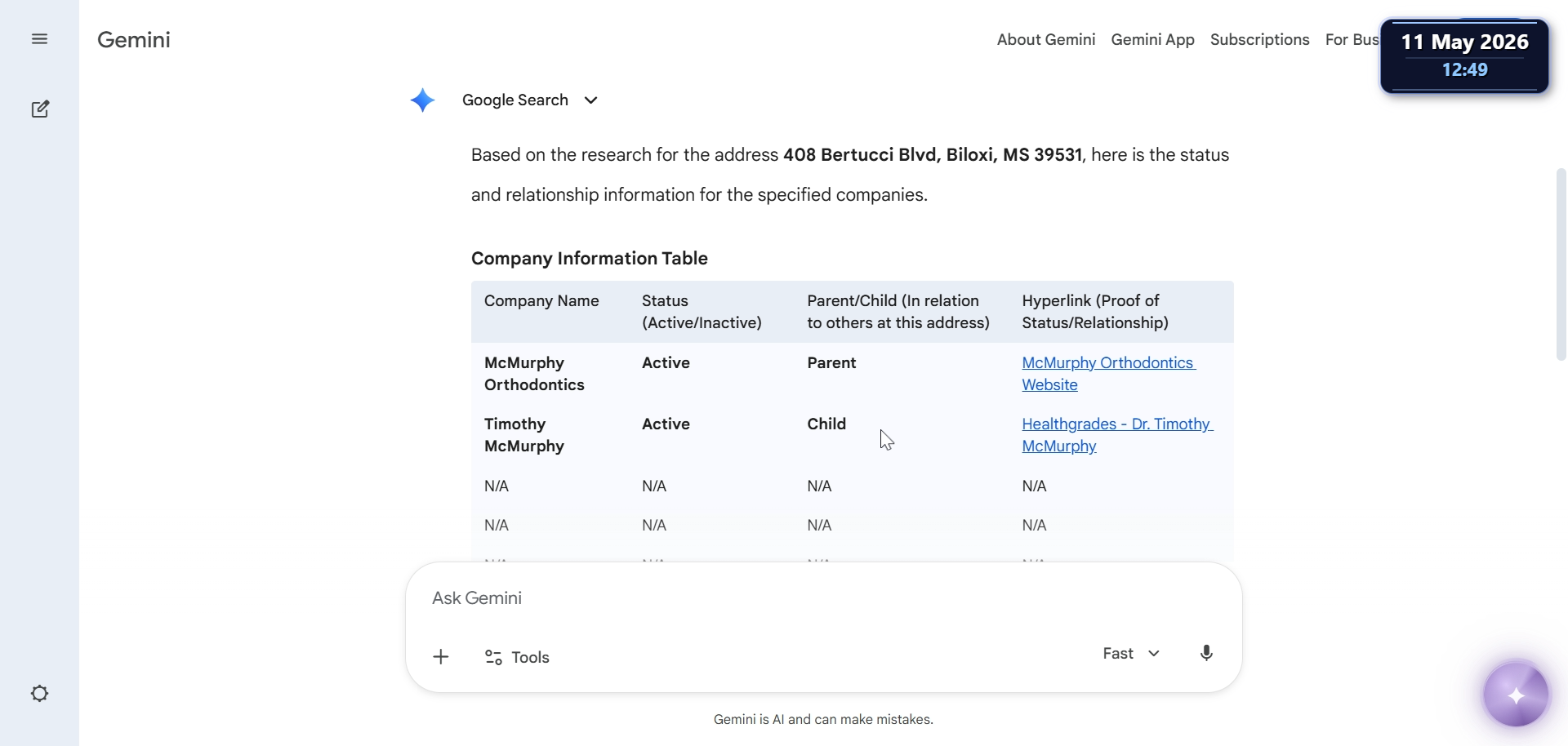
Task: Click the Google Search label text
Action: point(515,100)
